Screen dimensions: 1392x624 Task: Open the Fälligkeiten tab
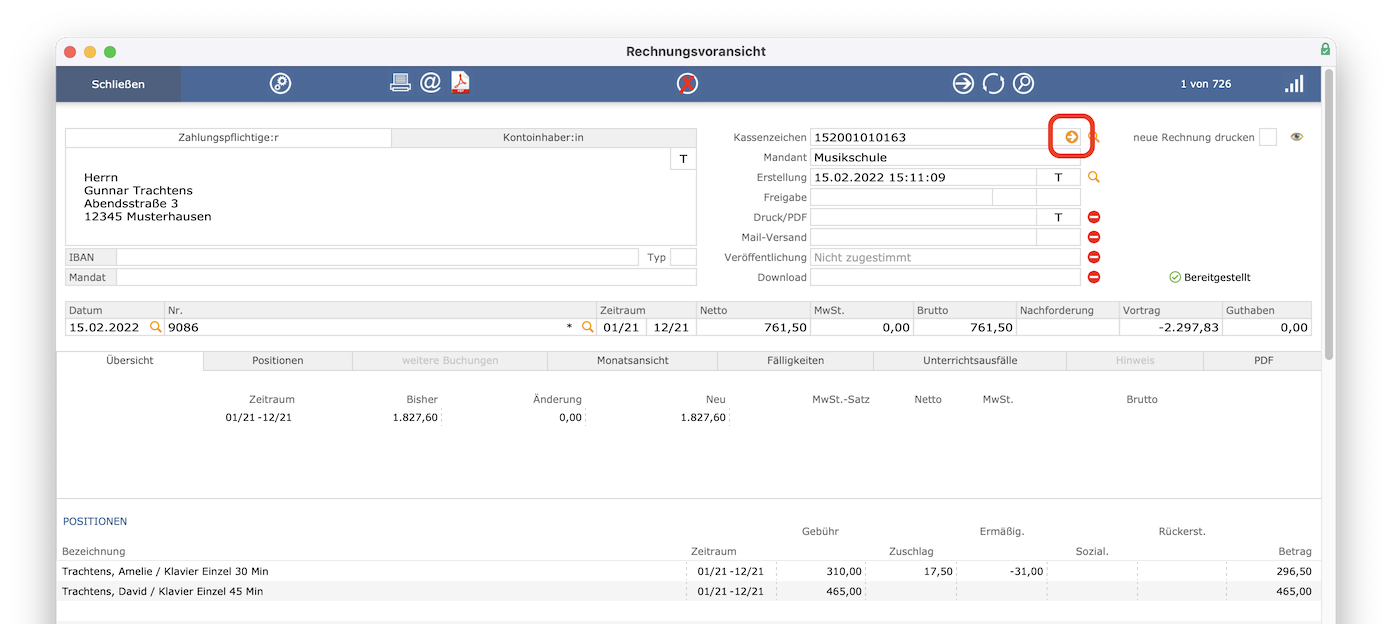pos(795,360)
